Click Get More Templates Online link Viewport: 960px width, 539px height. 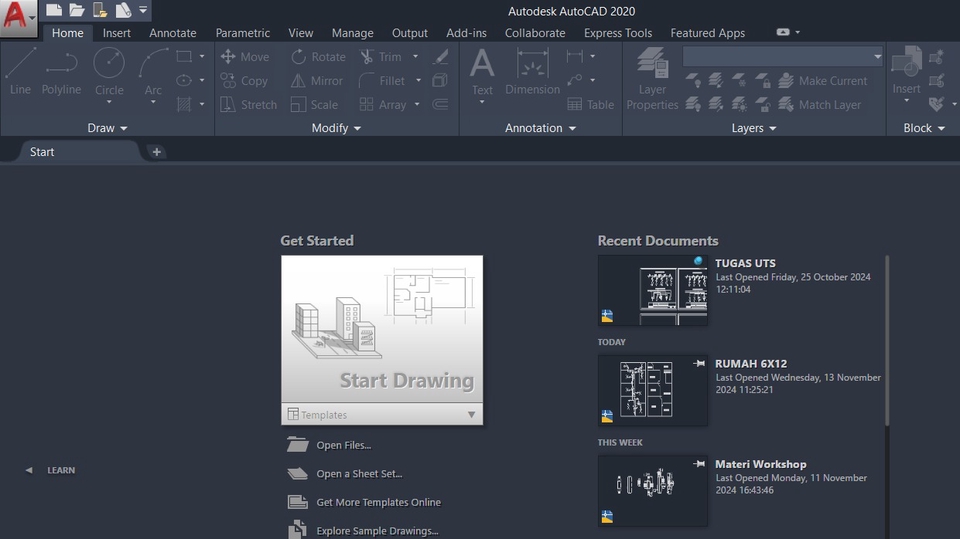click(378, 502)
